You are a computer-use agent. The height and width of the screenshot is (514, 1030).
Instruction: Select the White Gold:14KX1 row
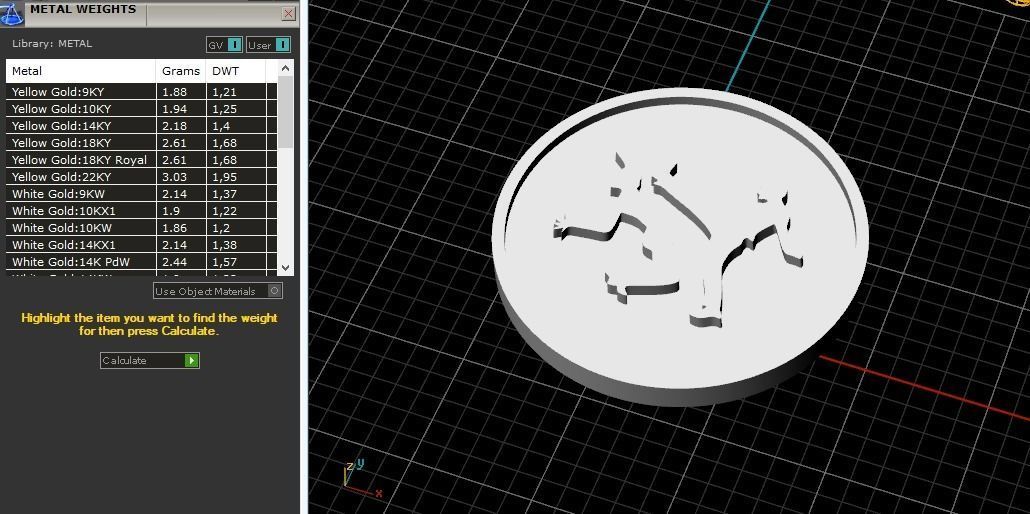pyautogui.click(x=141, y=245)
